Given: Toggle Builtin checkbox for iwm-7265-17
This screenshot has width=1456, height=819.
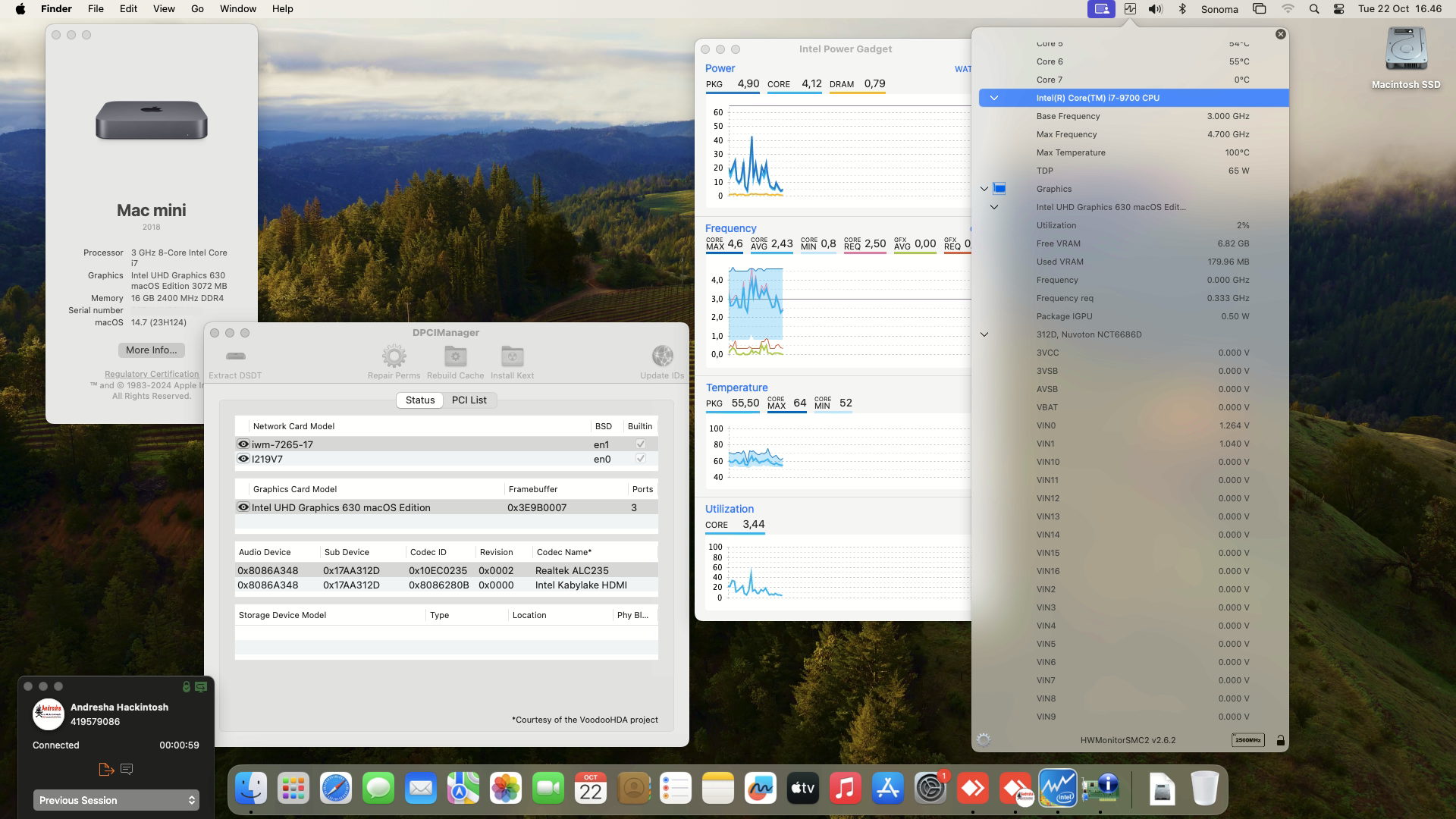Looking at the screenshot, I should click(640, 444).
